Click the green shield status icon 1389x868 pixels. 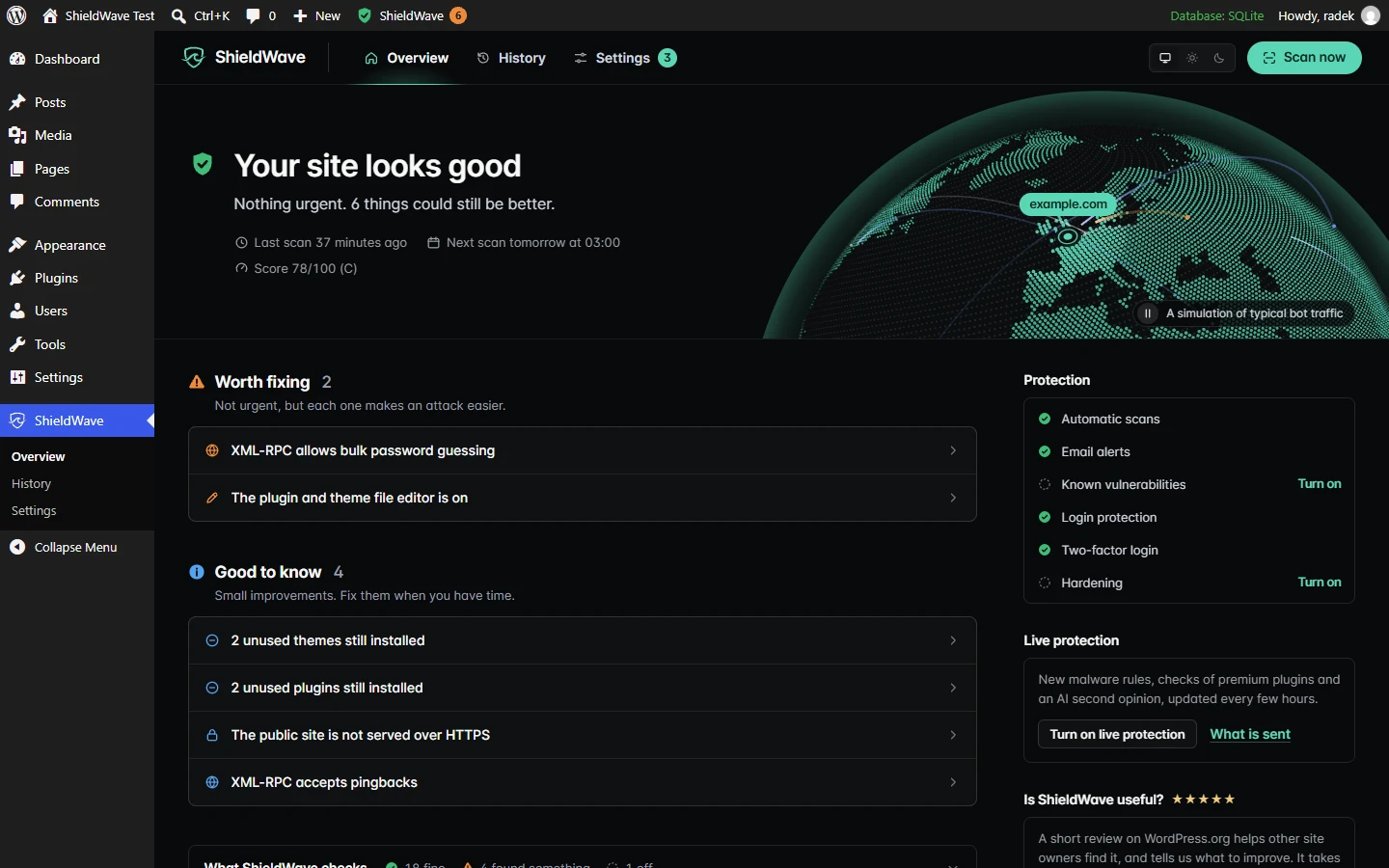203,164
